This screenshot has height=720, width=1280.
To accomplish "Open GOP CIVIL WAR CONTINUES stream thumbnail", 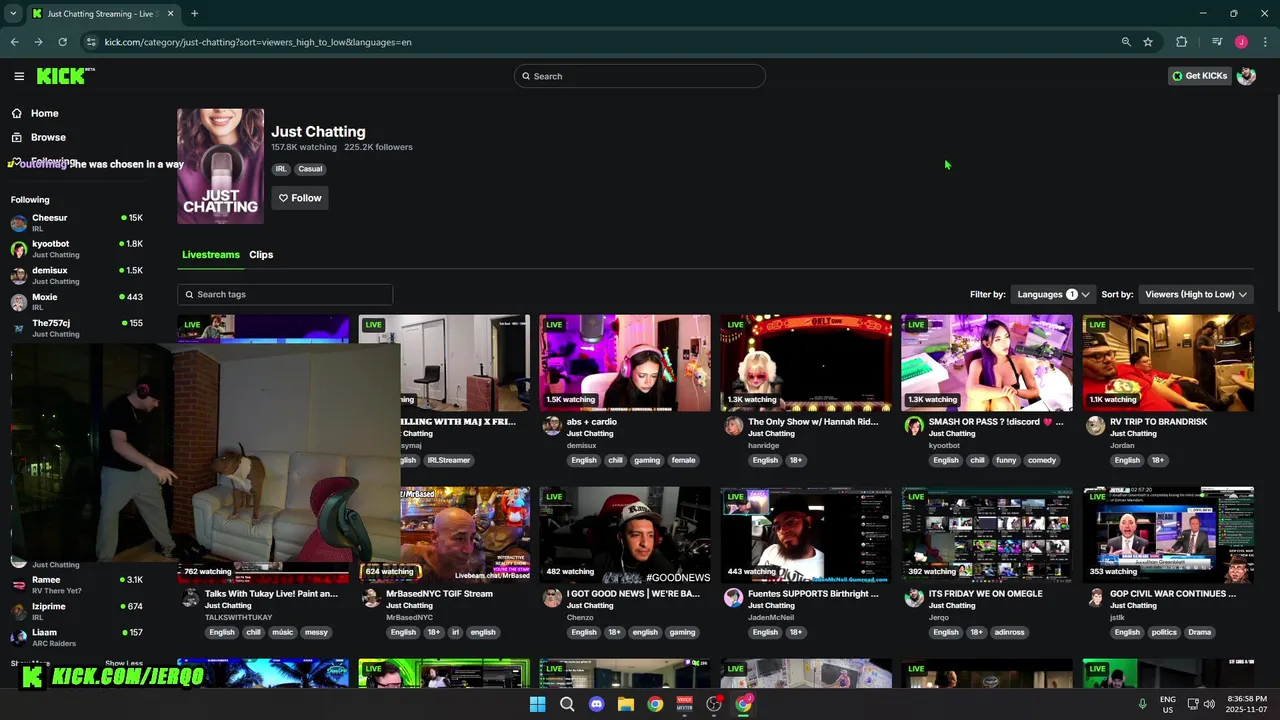I will (1168, 535).
